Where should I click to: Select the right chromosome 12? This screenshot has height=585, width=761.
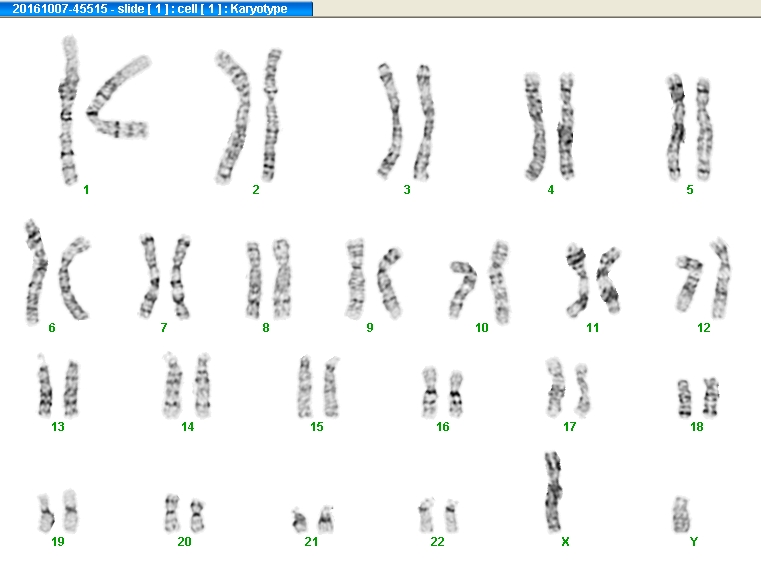pos(721,279)
